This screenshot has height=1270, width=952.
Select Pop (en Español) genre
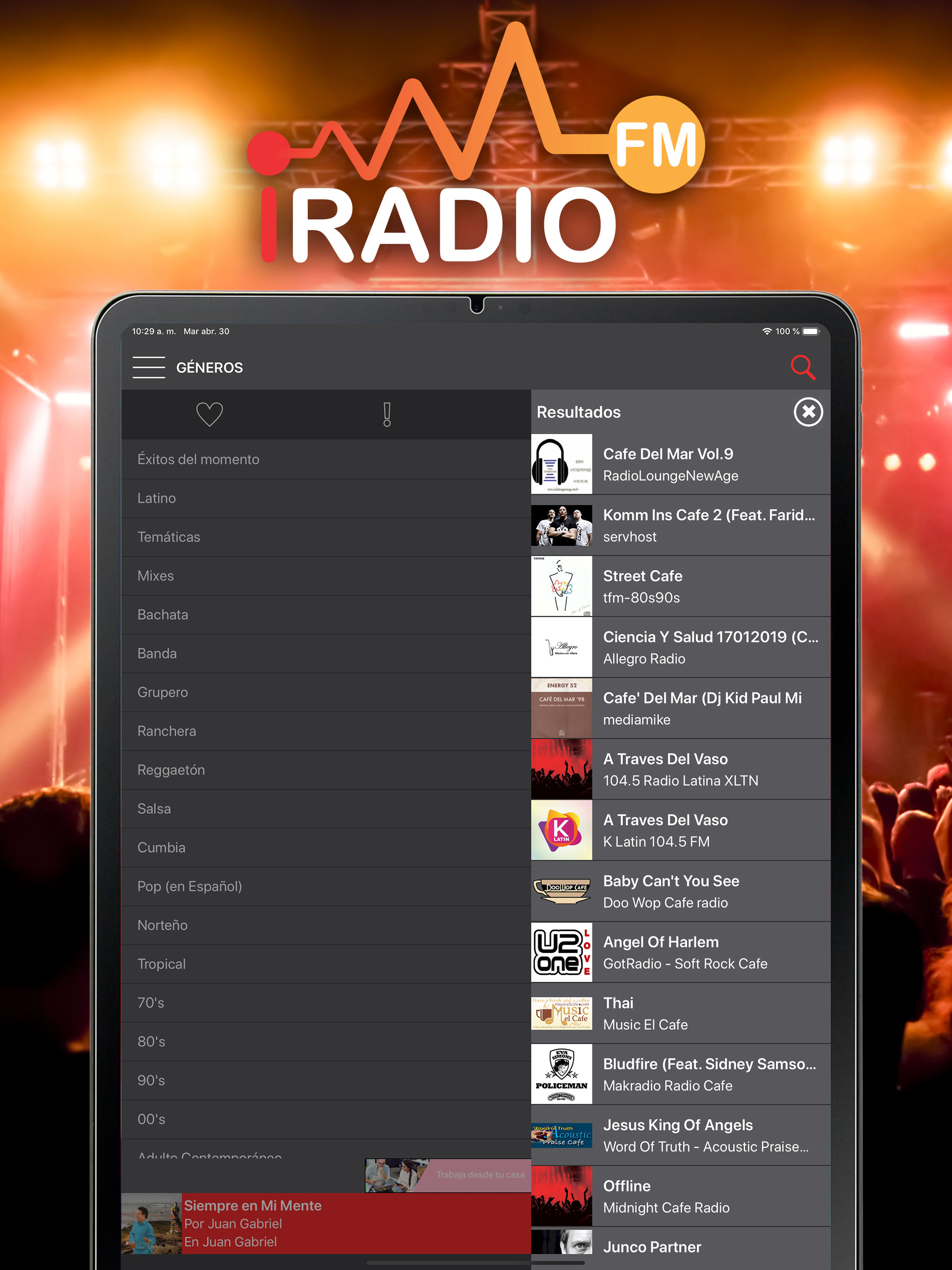coord(326,886)
